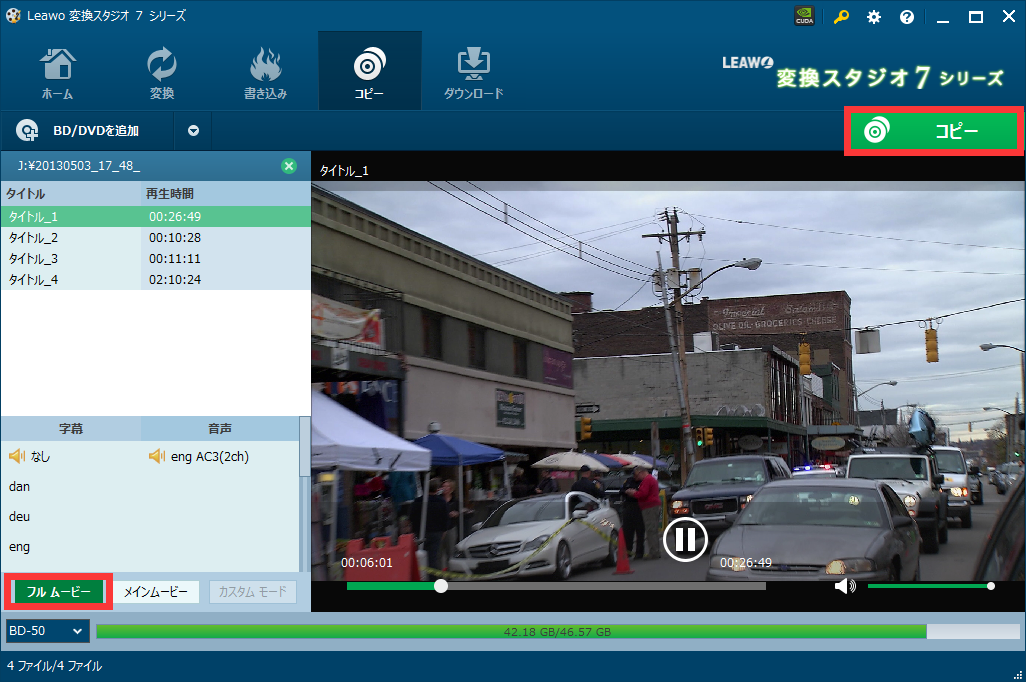The image size is (1026, 682).
Task: Click the green コピー button
Action: 933,131
